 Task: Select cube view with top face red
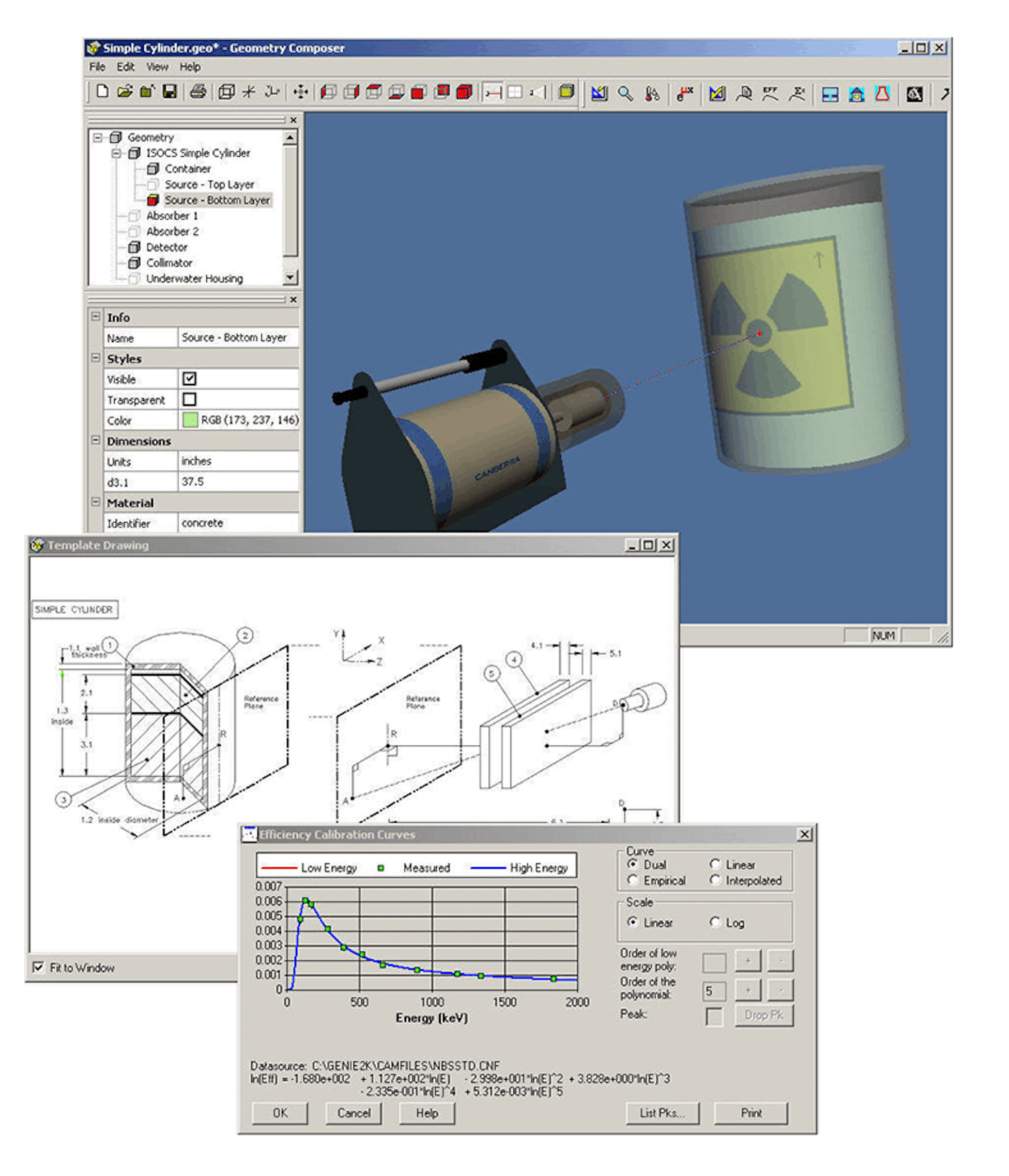click(374, 91)
